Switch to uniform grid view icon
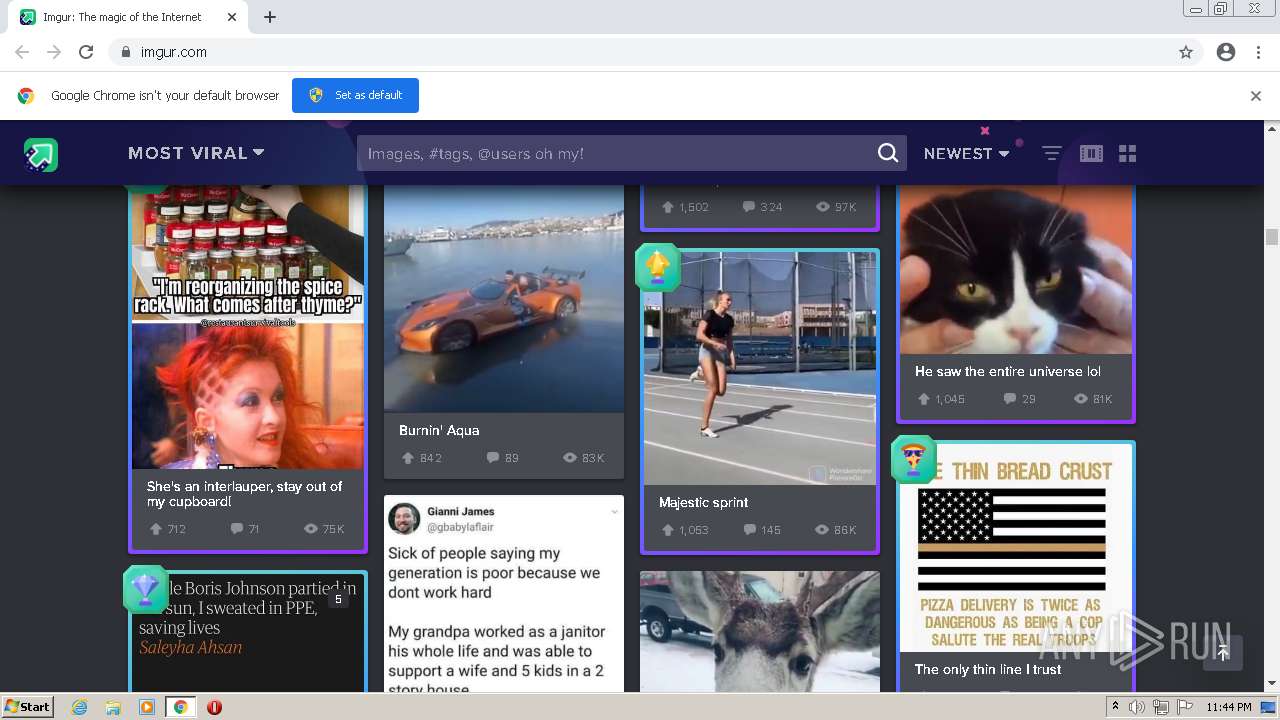Screen dimensions: 1280x720 click(1128, 153)
